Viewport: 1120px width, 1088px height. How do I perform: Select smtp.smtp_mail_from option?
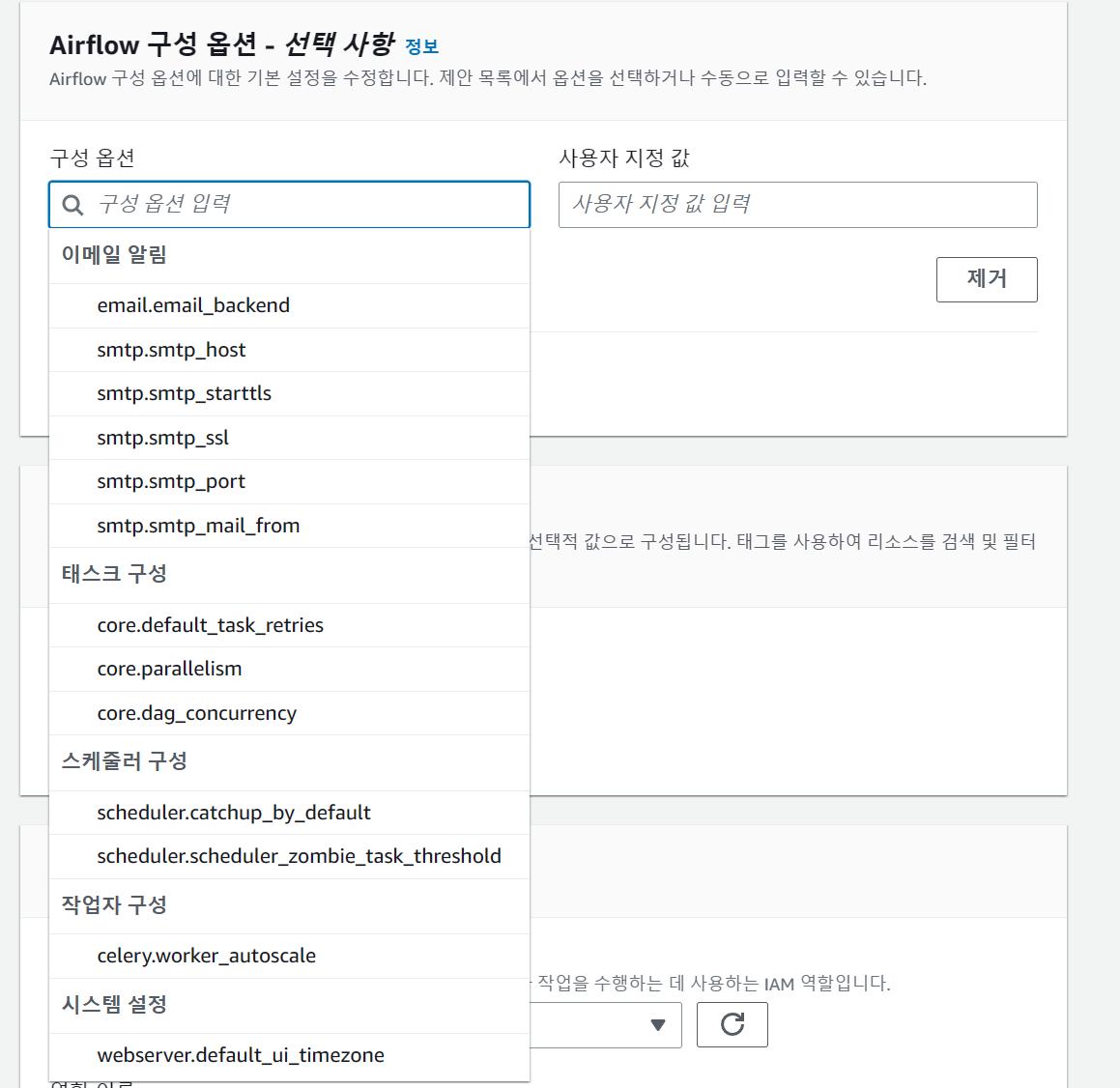tap(198, 526)
